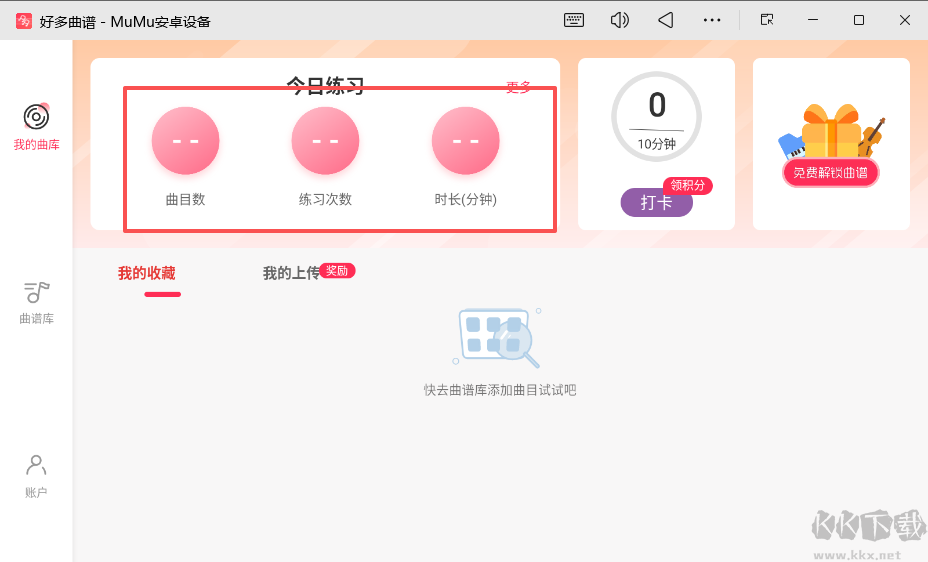Click the 今日练习 heading
Screen dimensions: 928x562
[x=325, y=86]
